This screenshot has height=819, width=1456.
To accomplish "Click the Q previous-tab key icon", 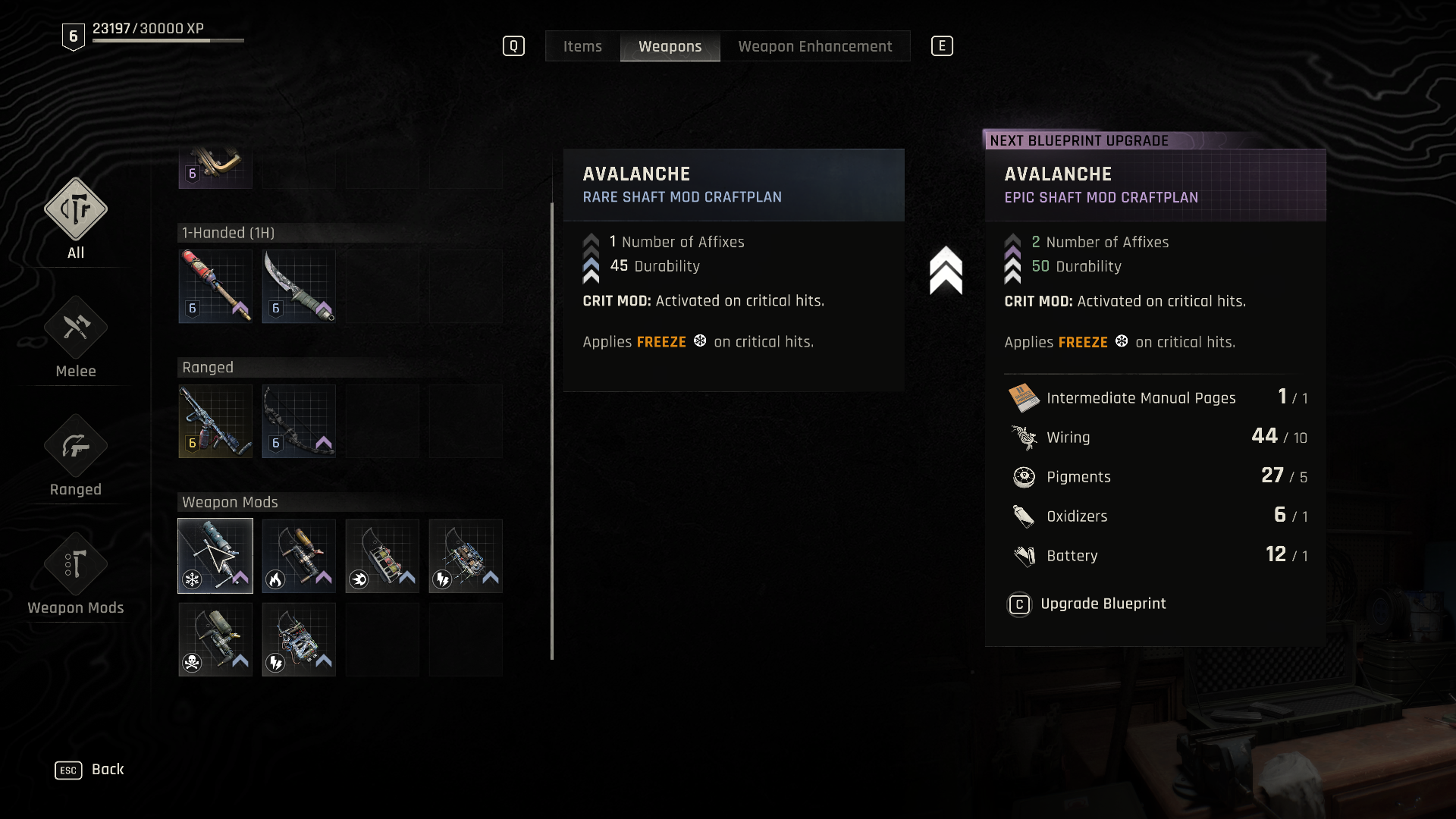I will (513, 46).
